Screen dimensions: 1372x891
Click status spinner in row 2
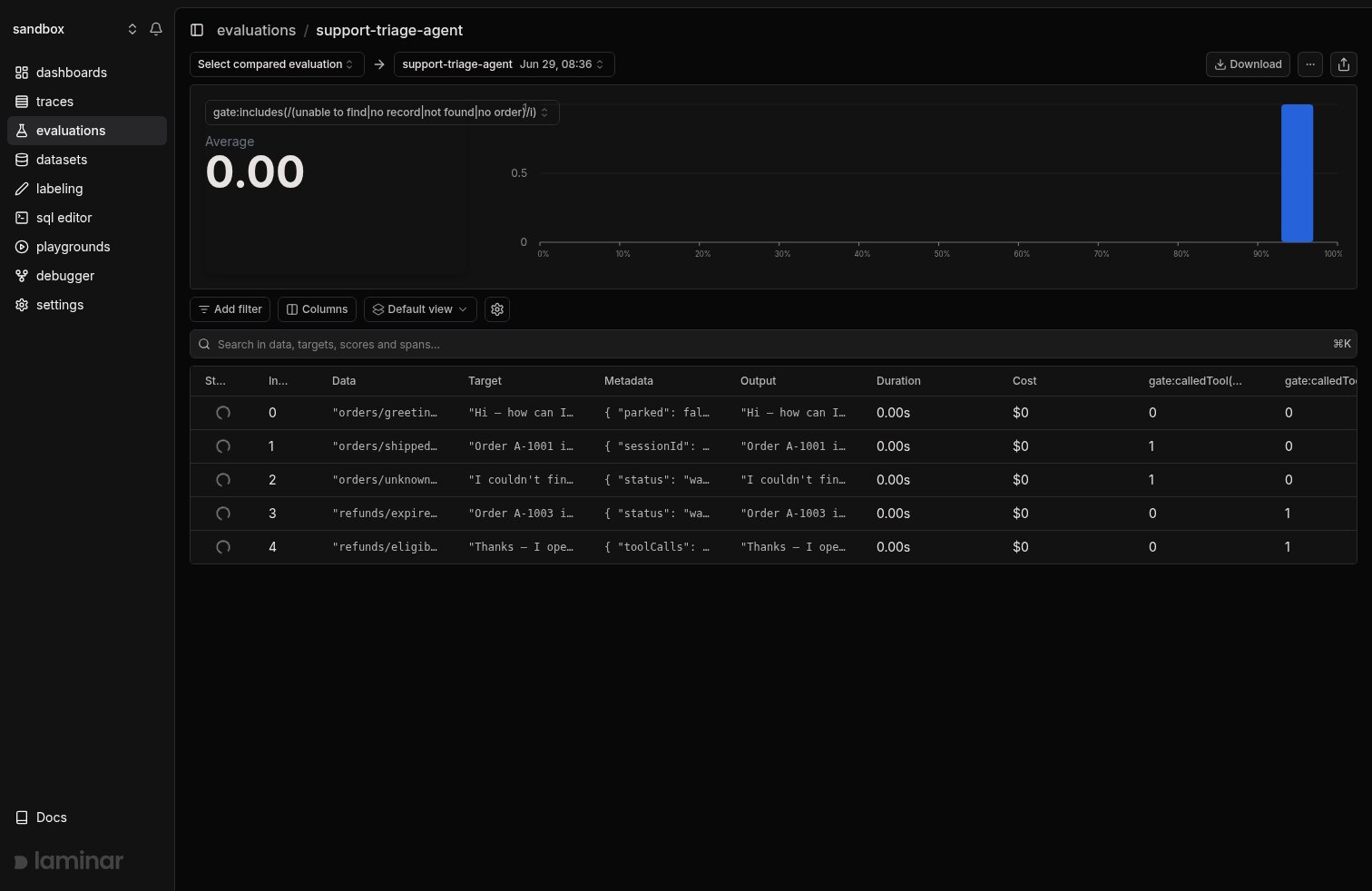coord(223,480)
